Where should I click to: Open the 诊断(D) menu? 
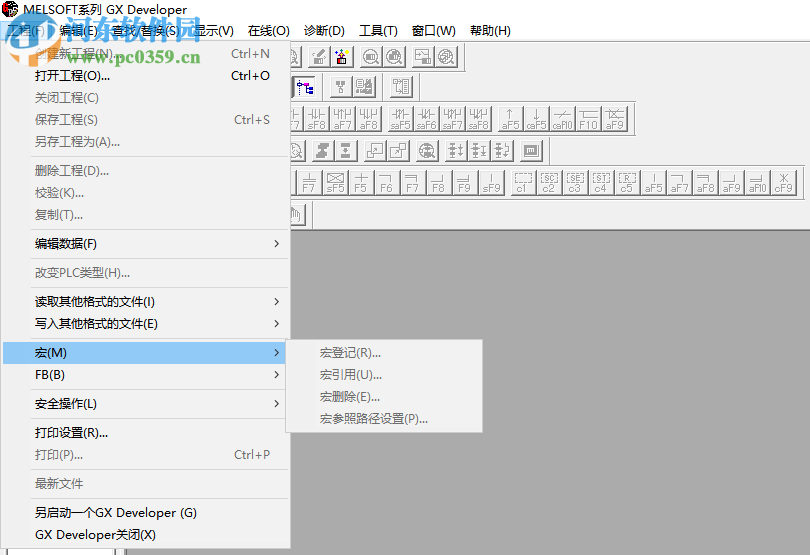tap(324, 30)
